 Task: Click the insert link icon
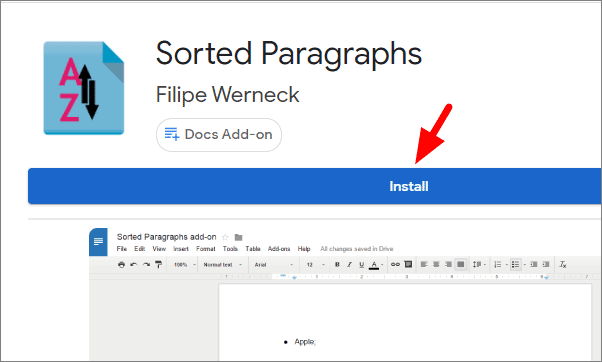coord(395,264)
